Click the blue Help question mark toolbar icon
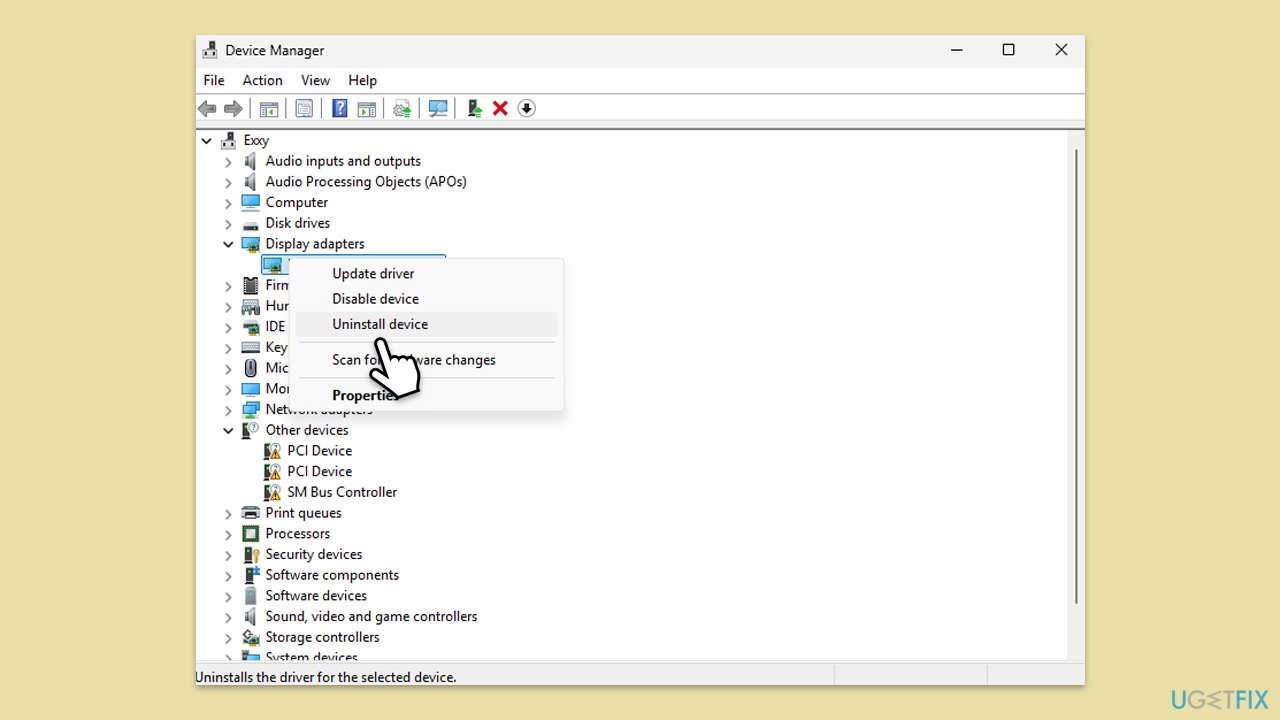 (340, 108)
